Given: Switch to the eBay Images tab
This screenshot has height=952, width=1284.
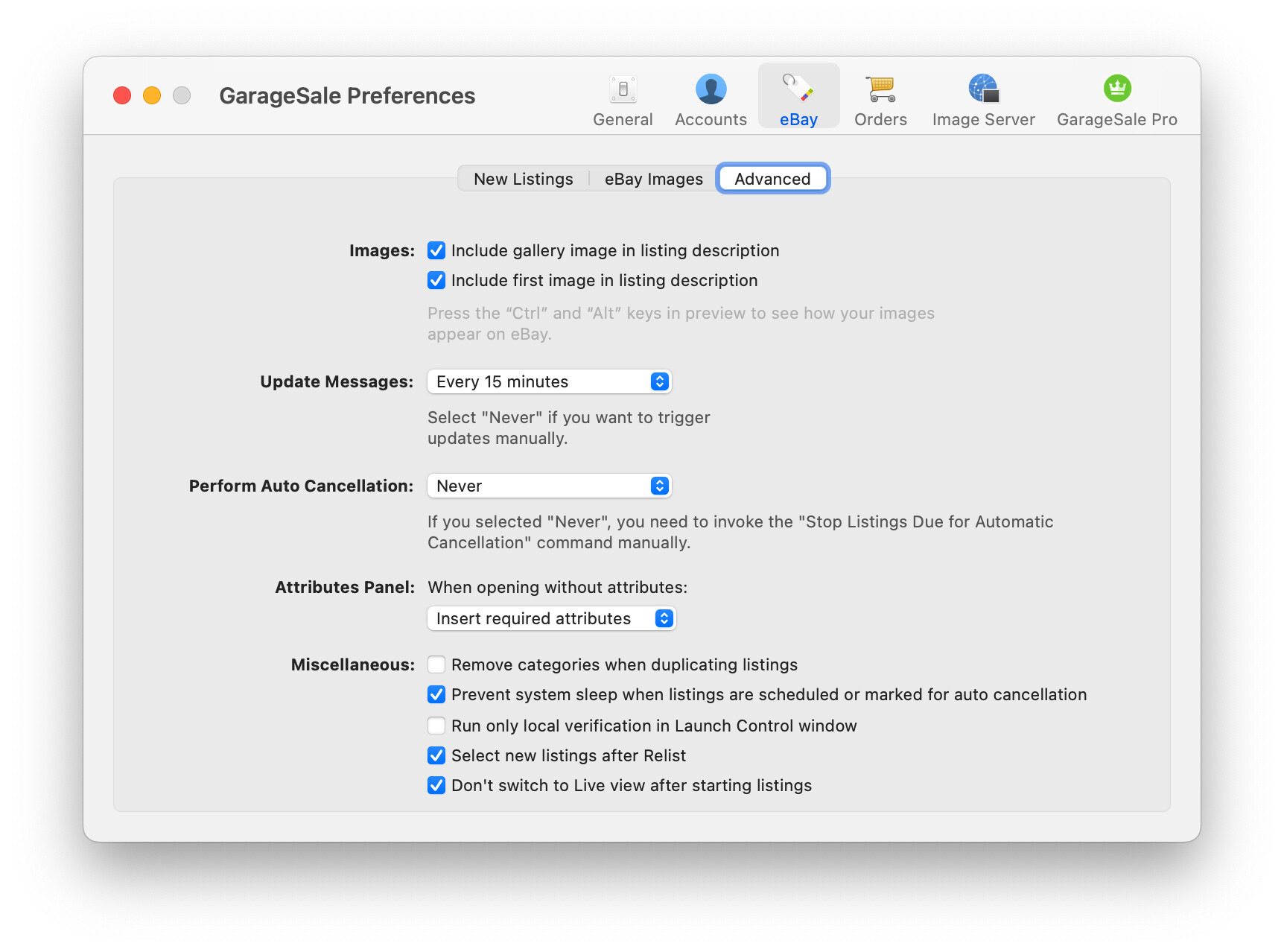Looking at the screenshot, I should pyautogui.click(x=653, y=179).
